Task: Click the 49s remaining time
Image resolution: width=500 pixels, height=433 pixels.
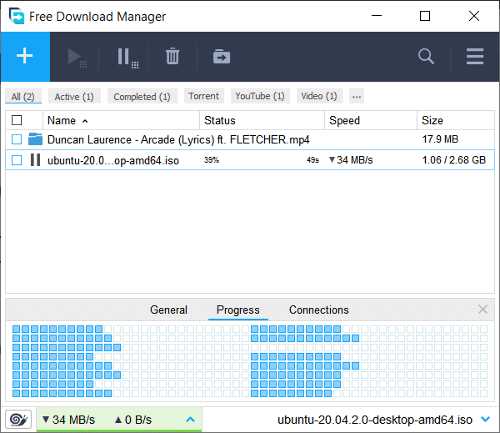Action: pyautogui.click(x=313, y=160)
